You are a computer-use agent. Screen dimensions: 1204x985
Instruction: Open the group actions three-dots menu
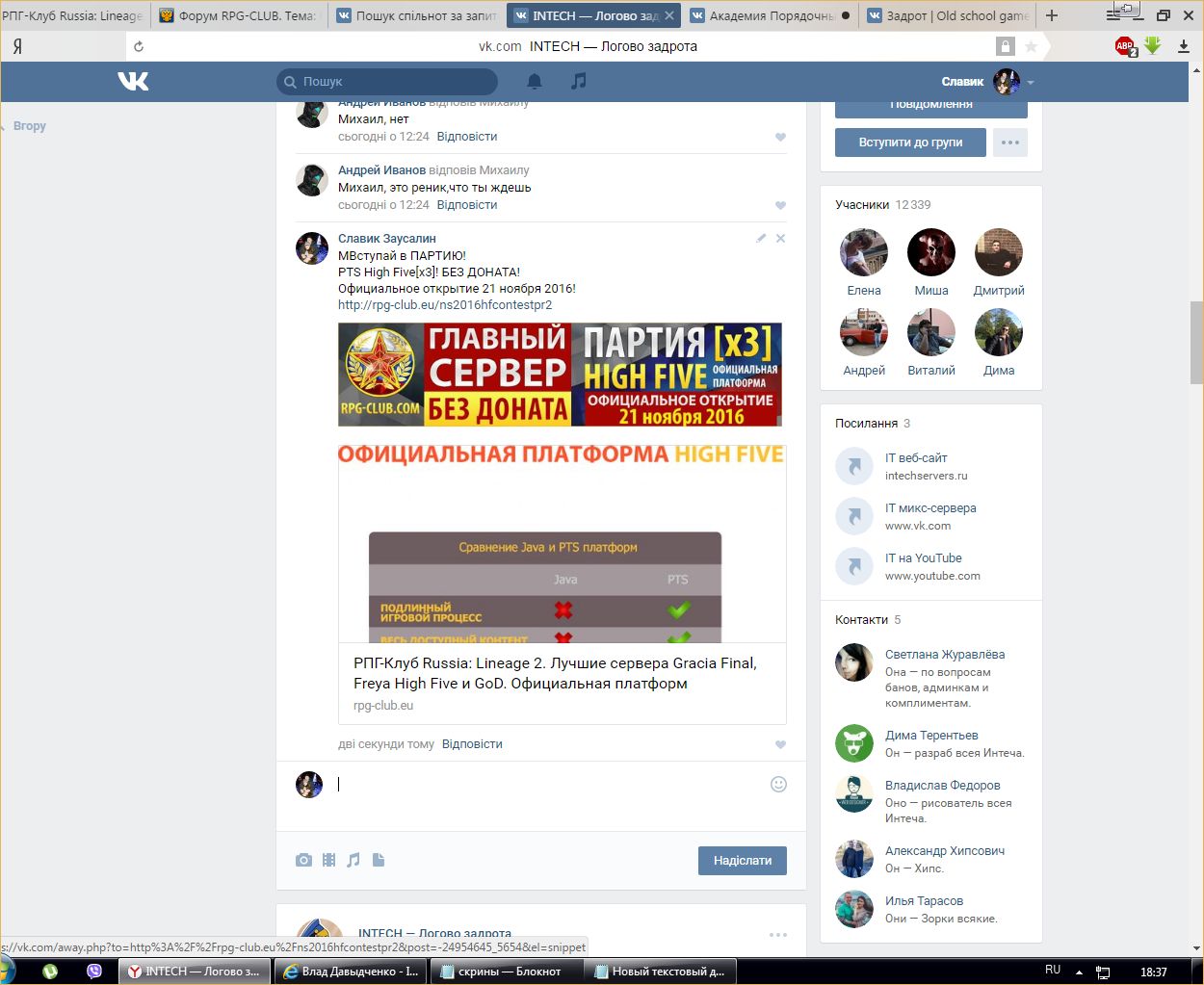(1009, 143)
